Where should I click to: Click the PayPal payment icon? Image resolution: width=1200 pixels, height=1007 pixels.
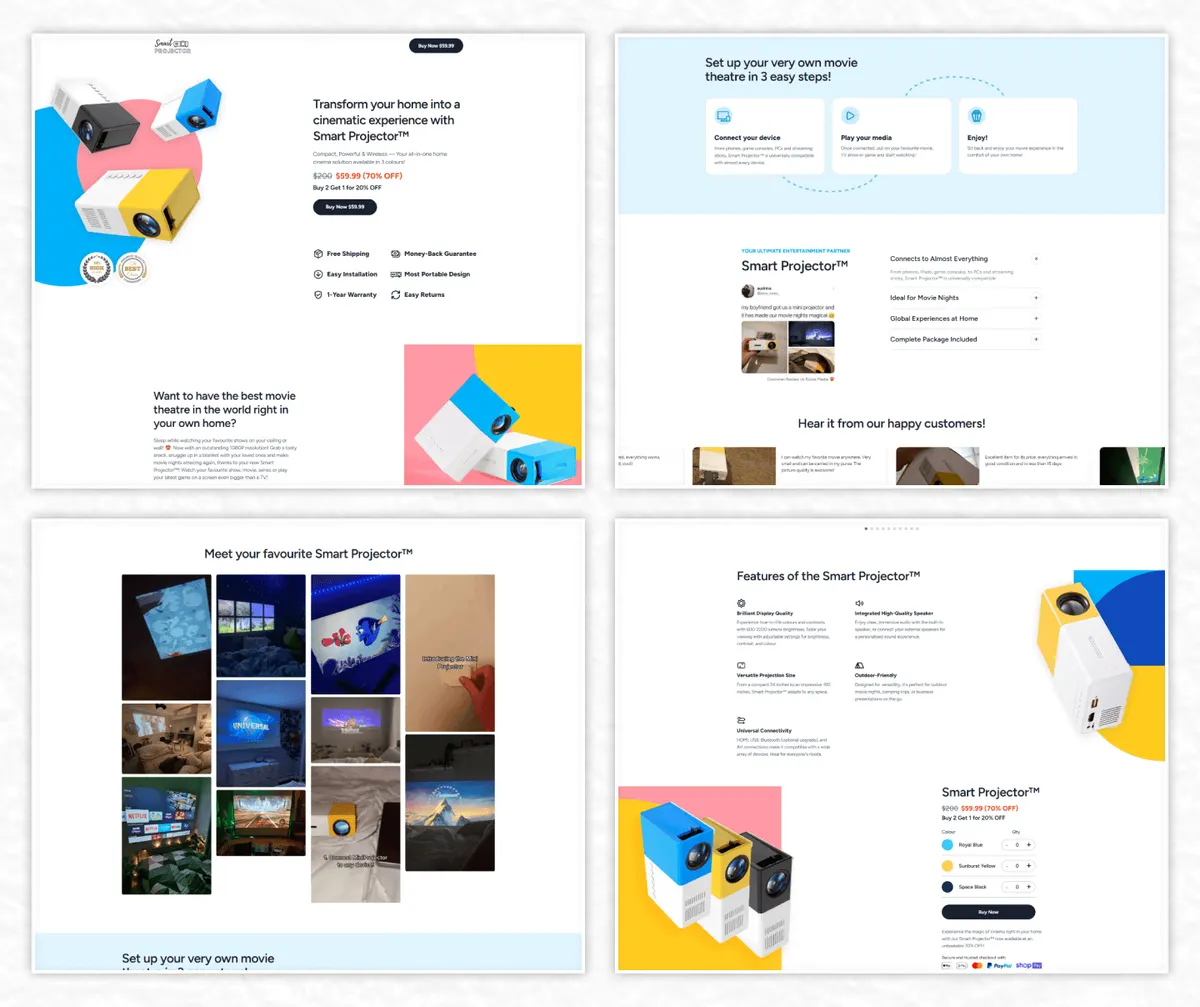pos(1000,965)
